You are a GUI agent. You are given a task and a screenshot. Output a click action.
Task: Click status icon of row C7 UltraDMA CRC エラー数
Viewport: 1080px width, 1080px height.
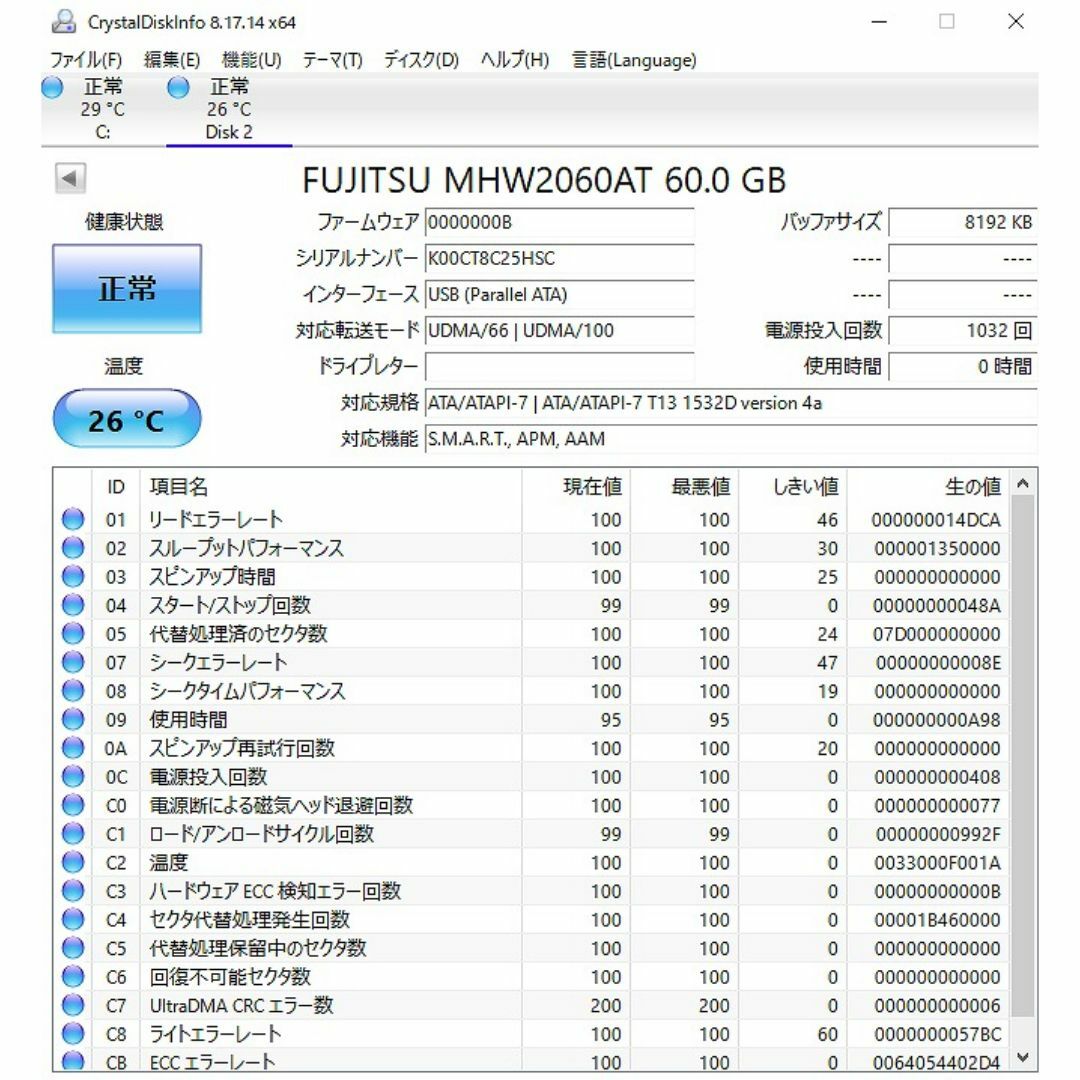[x=73, y=1005]
